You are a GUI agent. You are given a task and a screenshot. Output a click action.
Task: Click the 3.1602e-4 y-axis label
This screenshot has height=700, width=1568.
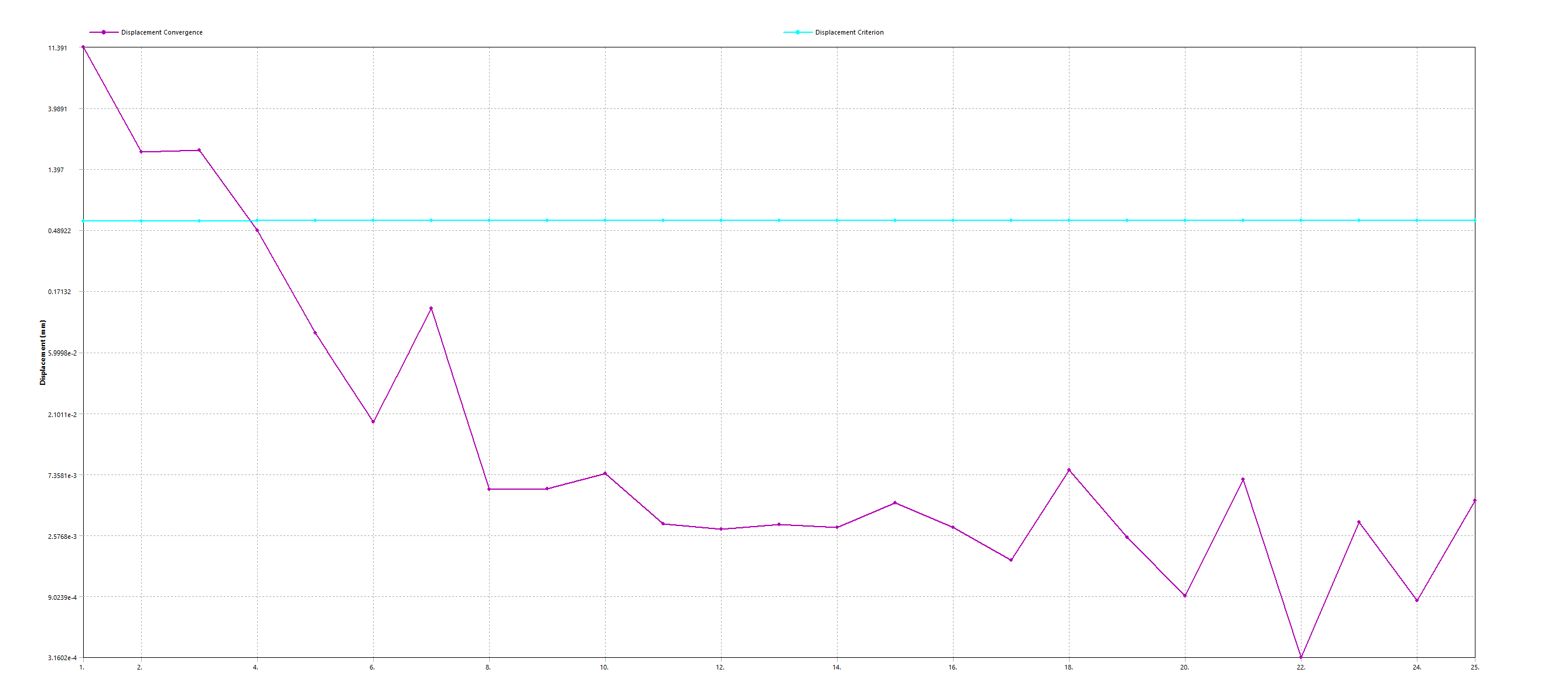[62, 658]
